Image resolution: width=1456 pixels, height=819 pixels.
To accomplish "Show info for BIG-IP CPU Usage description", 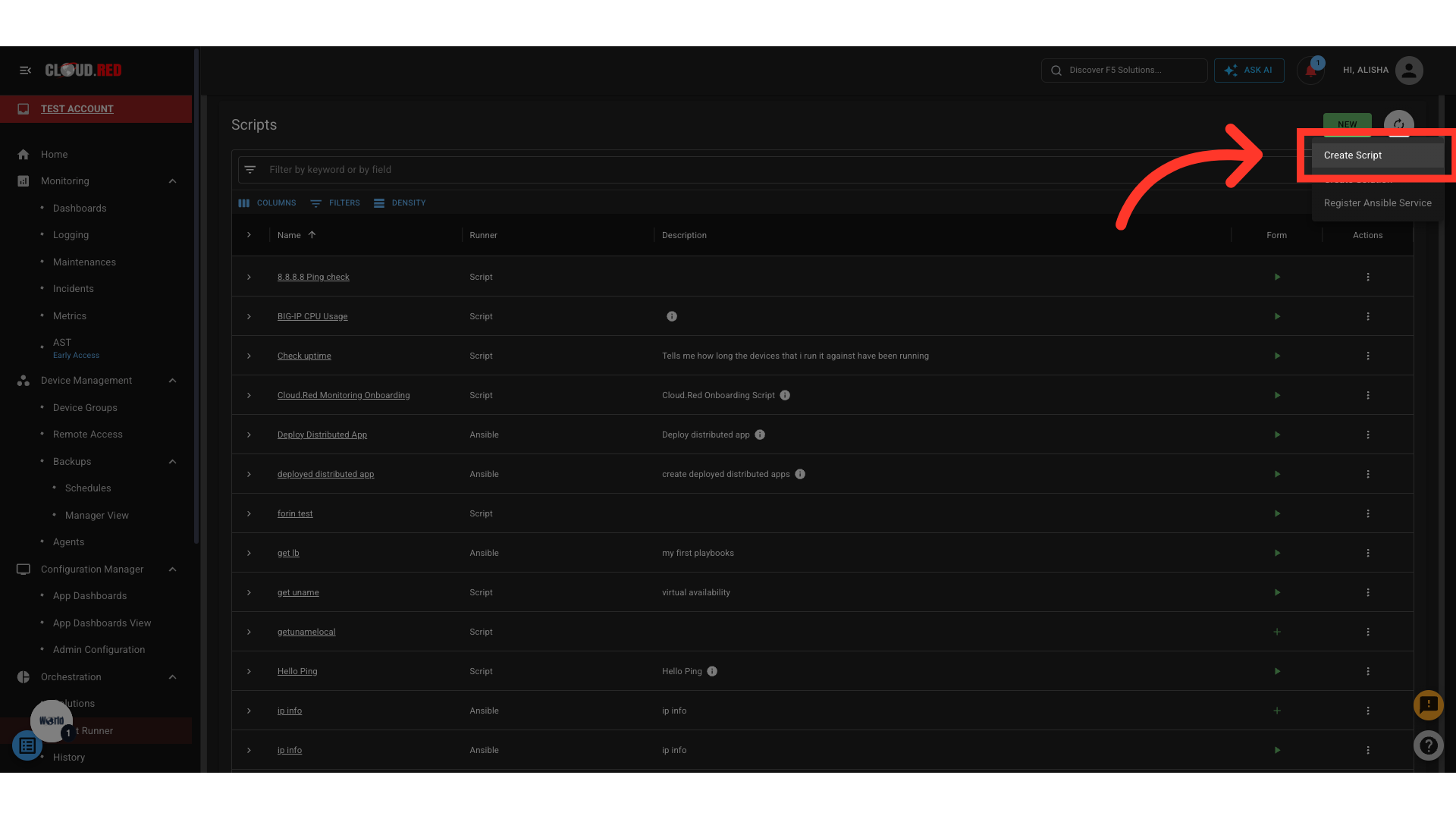I will [x=672, y=316].
